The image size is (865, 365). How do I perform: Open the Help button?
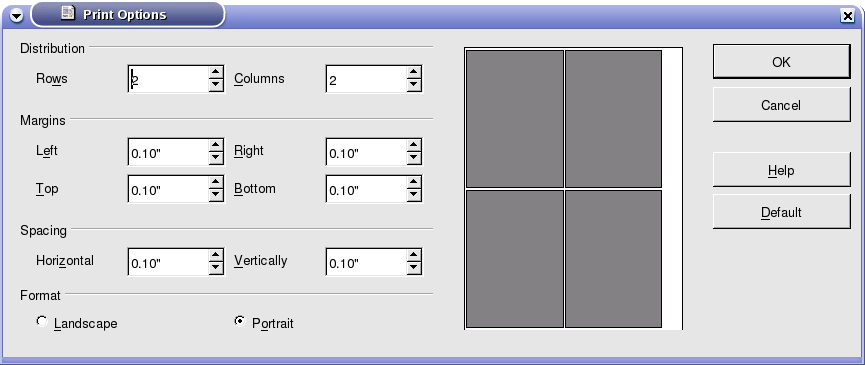[781, 170]
